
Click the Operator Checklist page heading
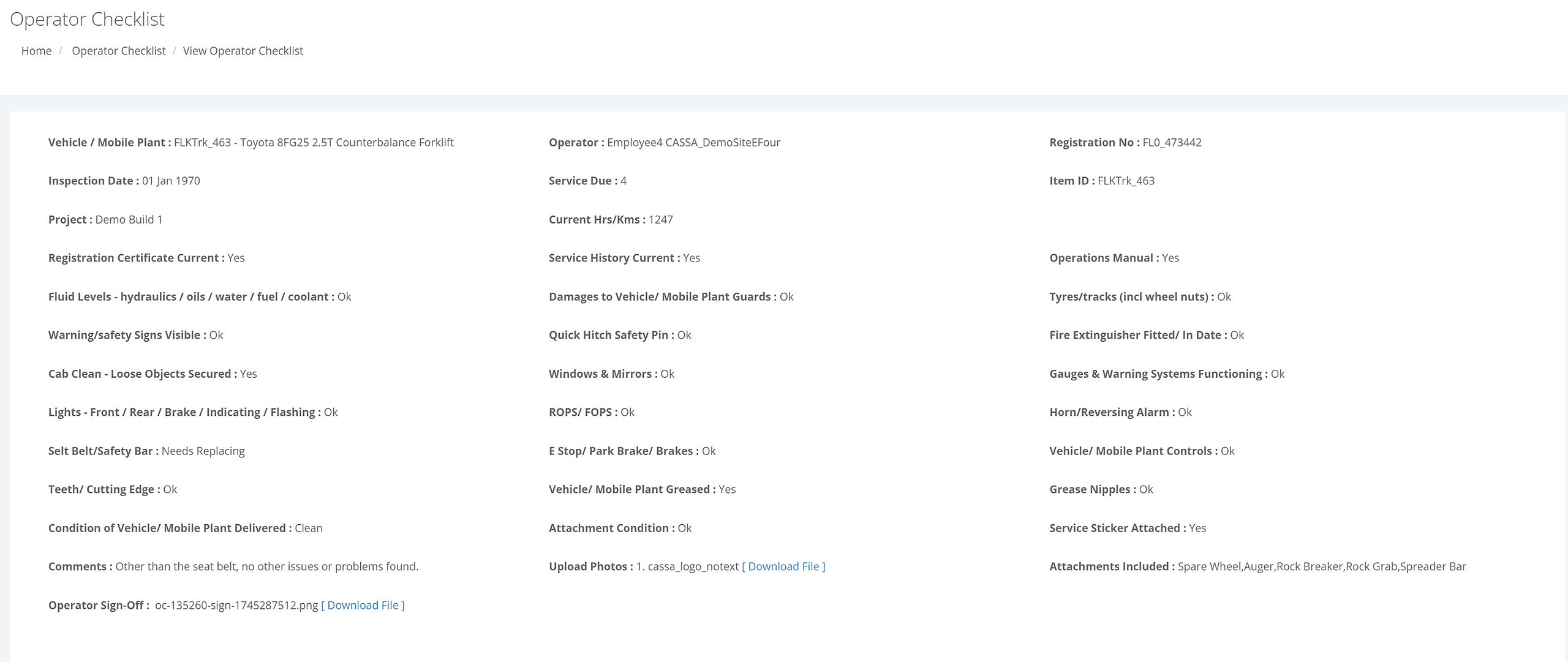coord(87,19)
